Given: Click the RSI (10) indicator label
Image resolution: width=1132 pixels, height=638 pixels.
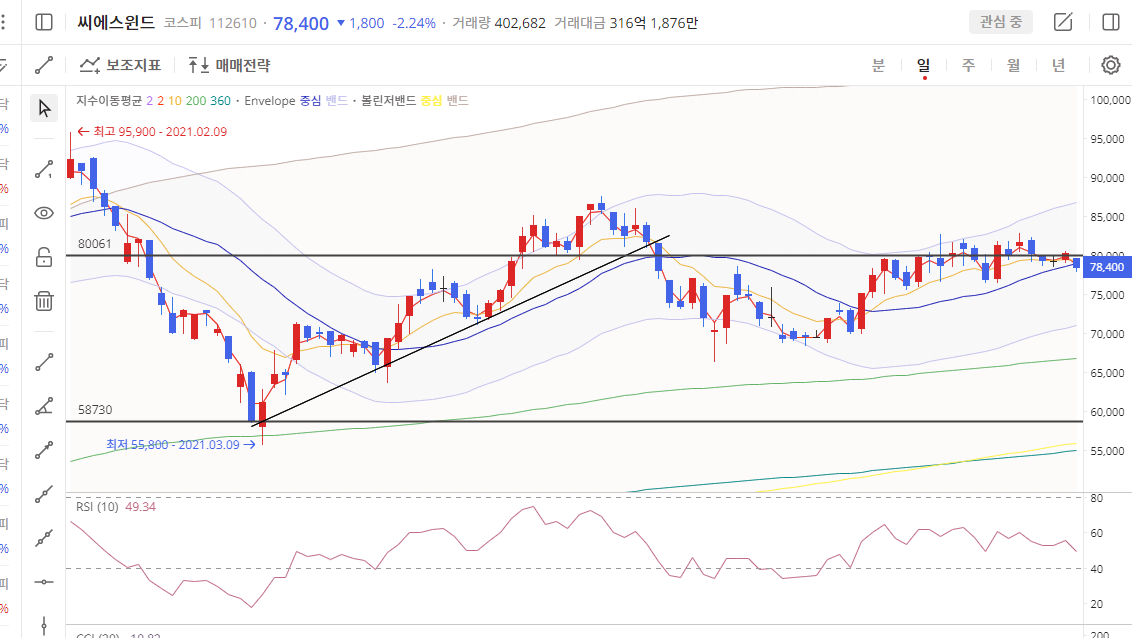Looking at the screenshot, I should click(97, 507).
